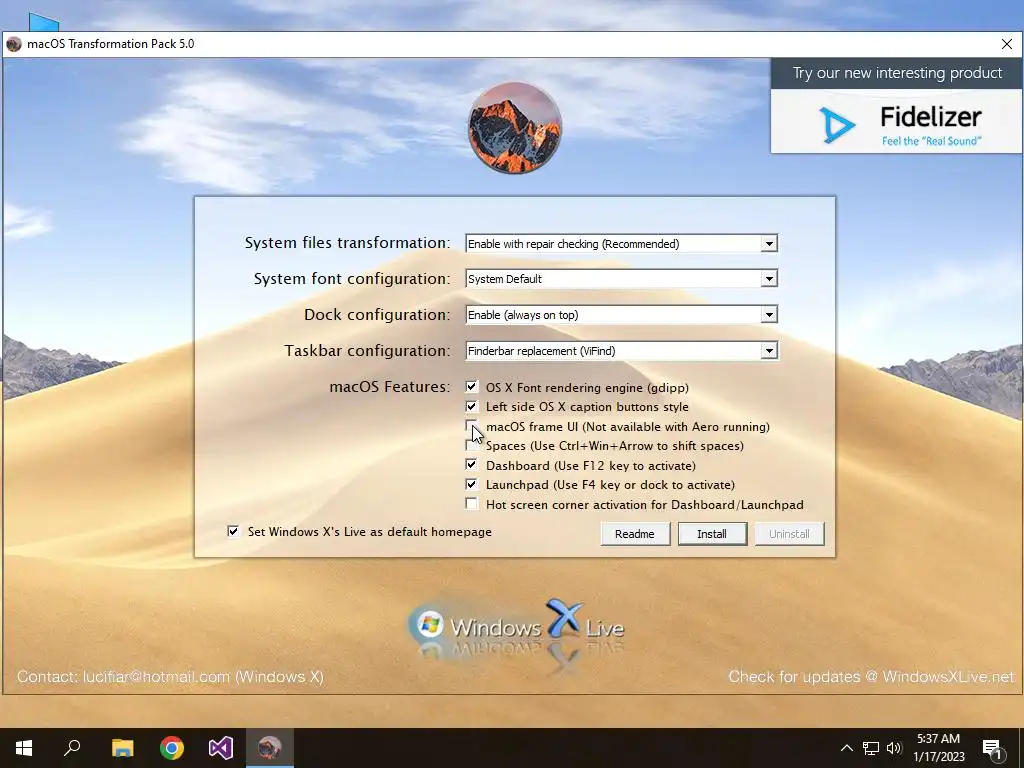This screenshot has width=1024, height=768.
Task: Open the Readme button
Action: point(635,534)
